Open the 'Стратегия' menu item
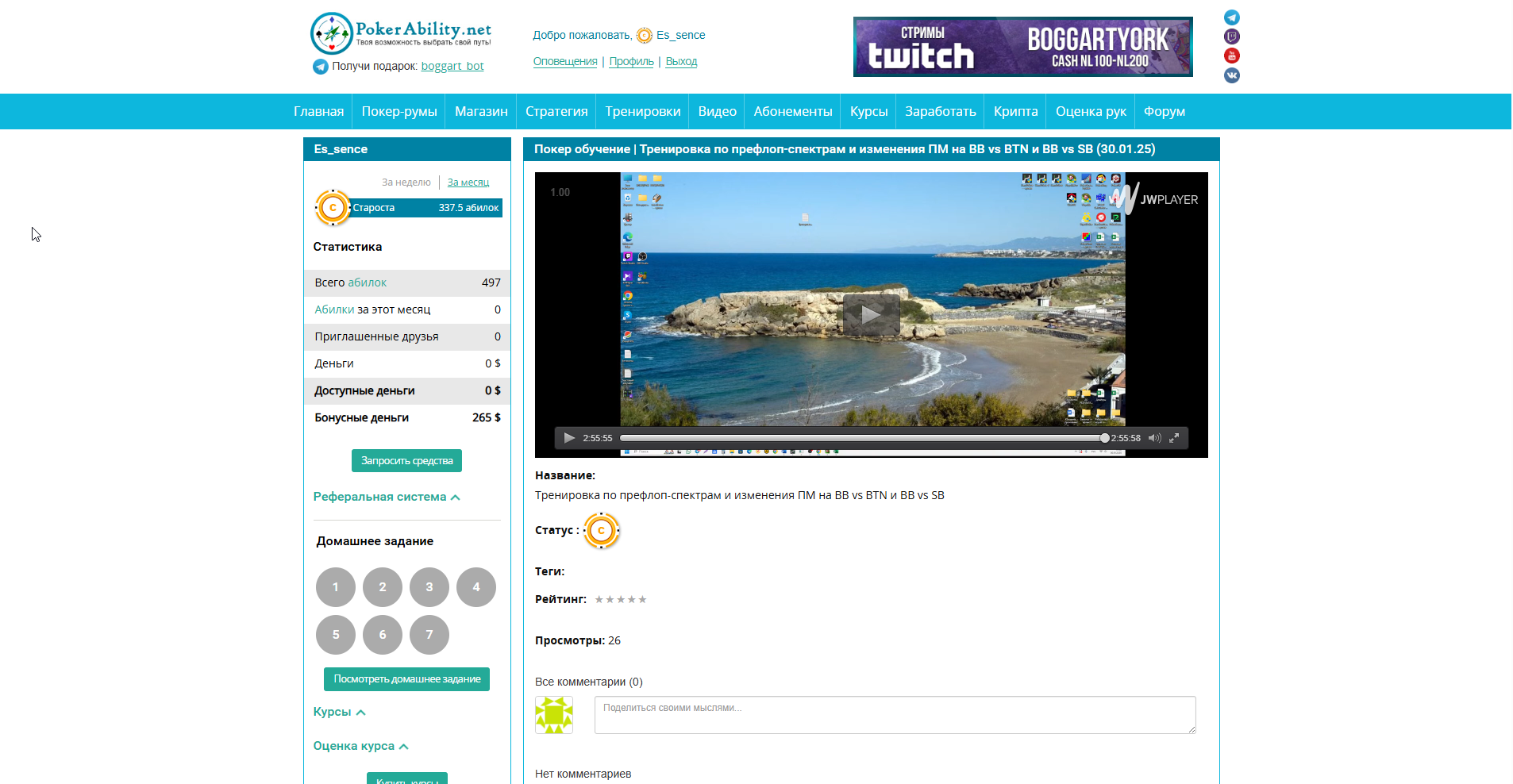Image resolution: width=1513 pixels, height=784 pixels. (556, 112)
